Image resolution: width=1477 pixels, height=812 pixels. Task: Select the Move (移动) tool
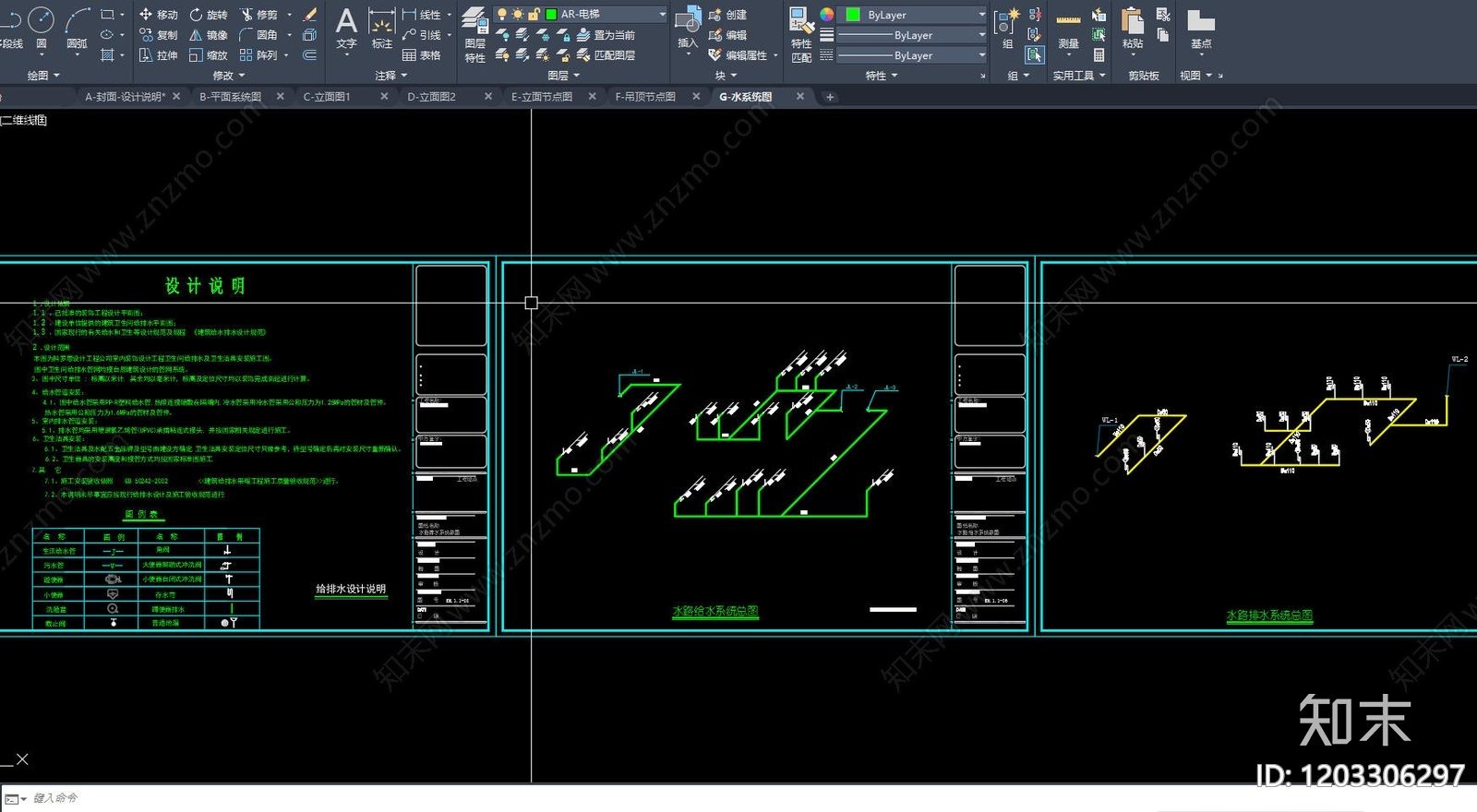(x=158, y=15)
